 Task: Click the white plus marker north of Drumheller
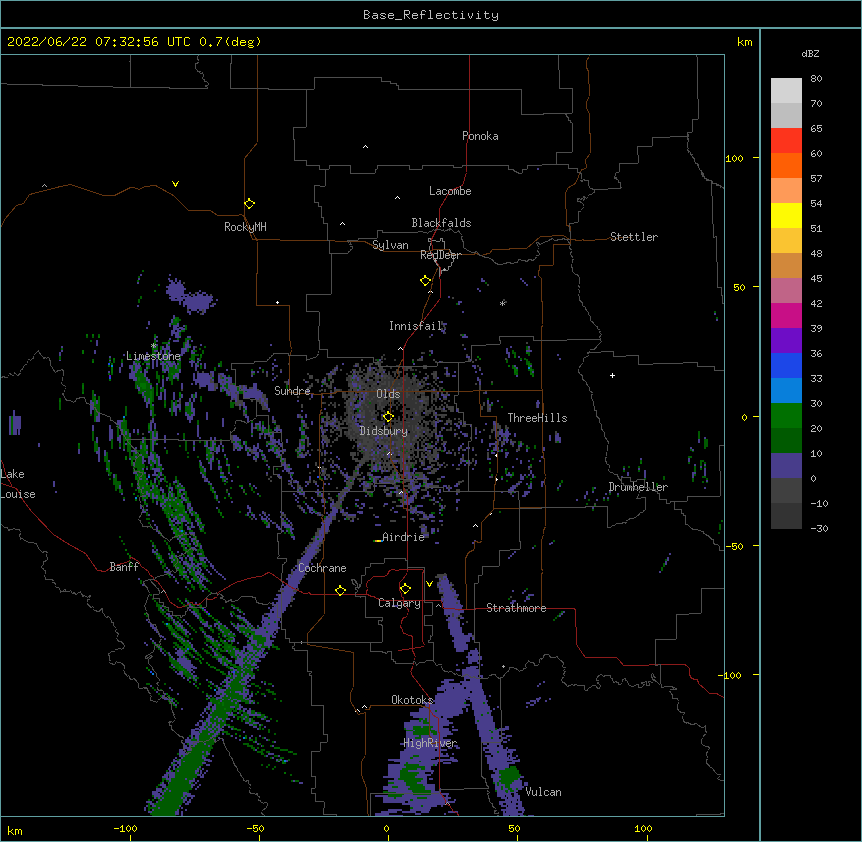tap(612, 375)
